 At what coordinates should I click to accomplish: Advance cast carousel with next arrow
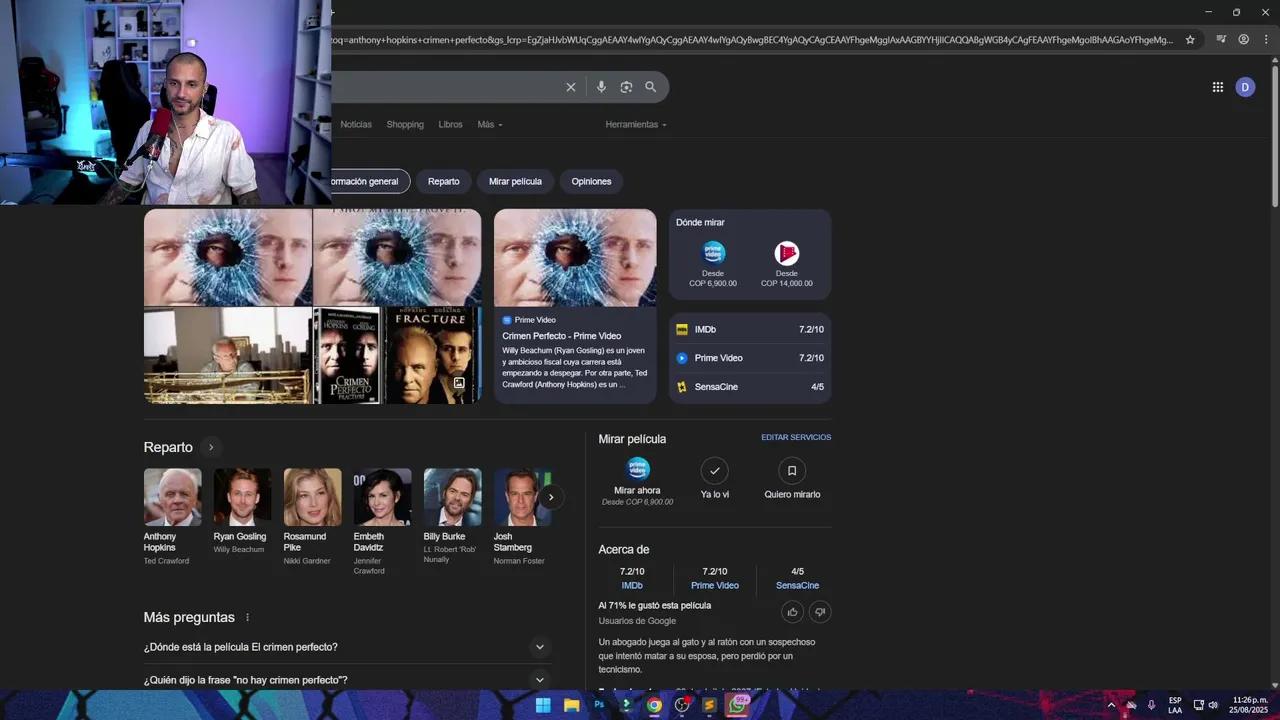(550, 497)
